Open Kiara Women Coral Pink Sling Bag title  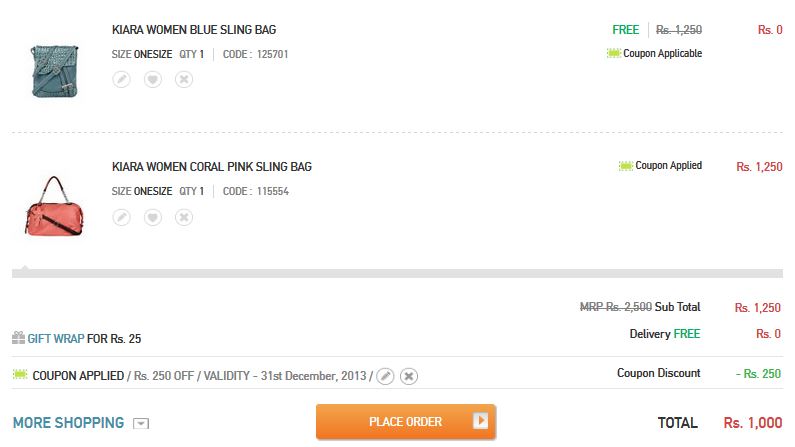click(211, 167)
